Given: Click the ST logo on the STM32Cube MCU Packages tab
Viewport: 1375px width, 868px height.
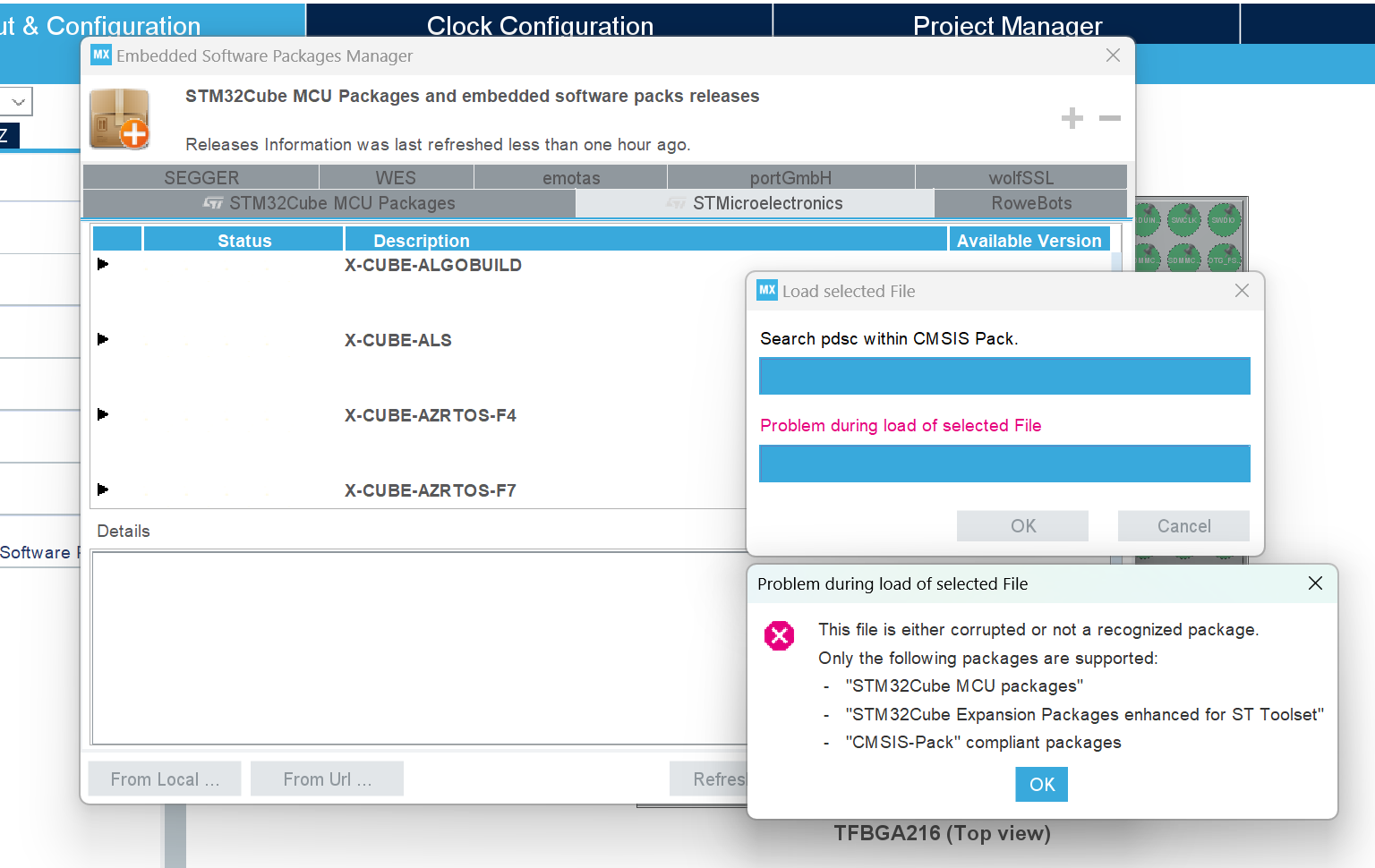Looking at the screenshot, I should pos(214,203).
